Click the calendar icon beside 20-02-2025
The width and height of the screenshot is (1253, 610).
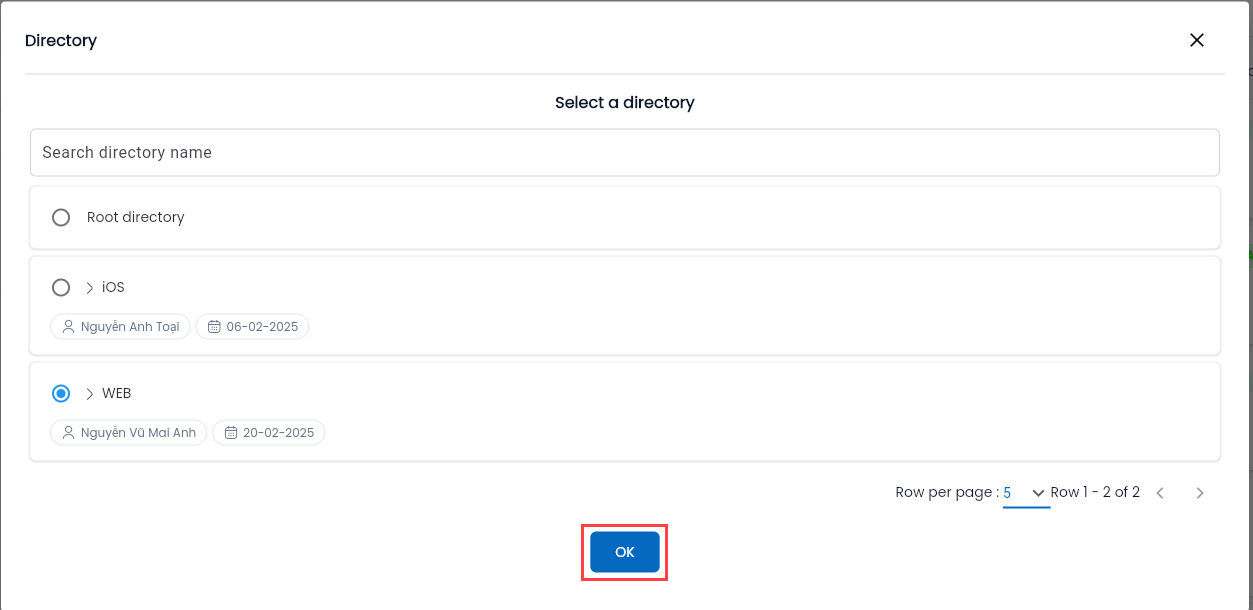point(231,433)
